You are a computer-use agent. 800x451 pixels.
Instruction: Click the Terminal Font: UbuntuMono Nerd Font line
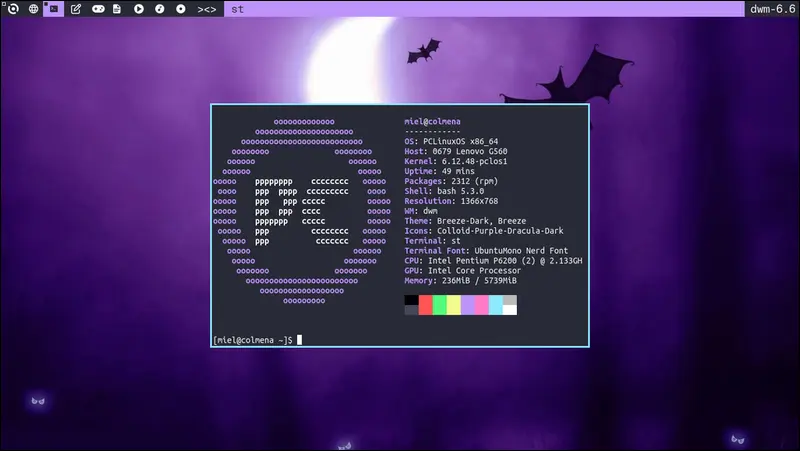tap(486, 250)
